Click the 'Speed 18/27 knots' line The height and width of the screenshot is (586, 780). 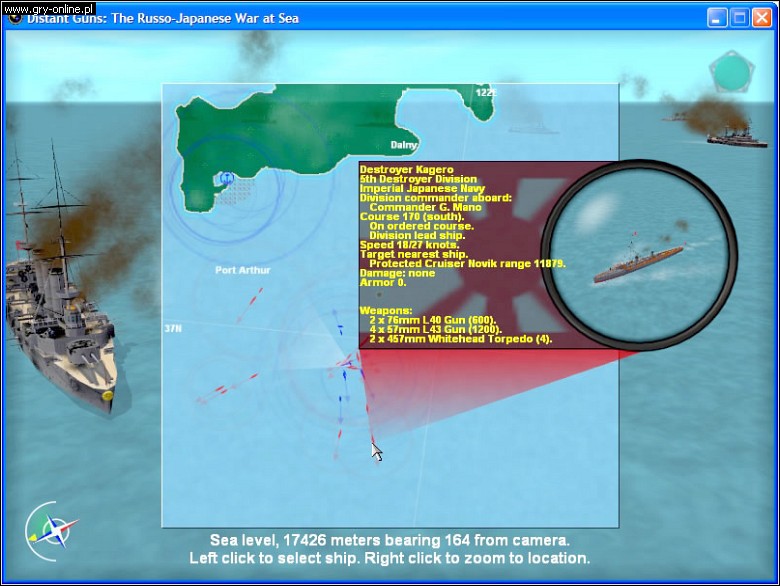click(409, 245)
